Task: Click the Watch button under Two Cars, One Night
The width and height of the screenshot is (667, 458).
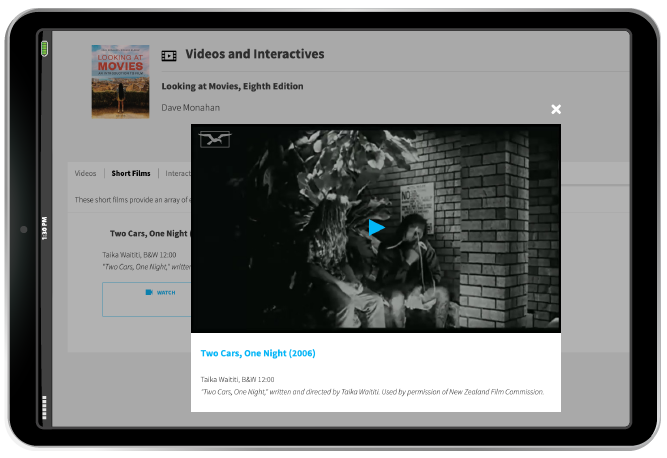Action: (146, 299)
